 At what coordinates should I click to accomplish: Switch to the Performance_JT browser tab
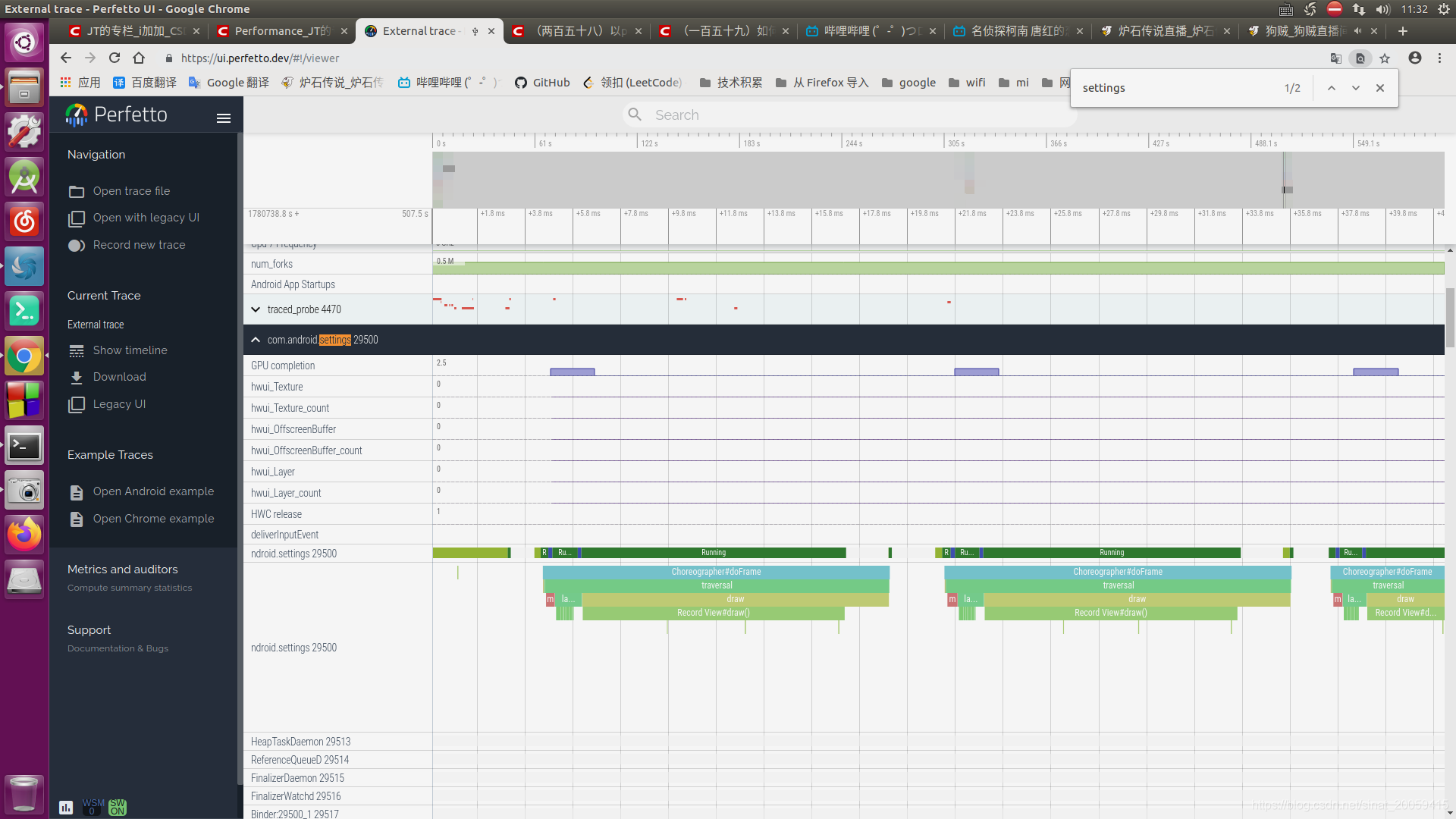tap(281, 31)
